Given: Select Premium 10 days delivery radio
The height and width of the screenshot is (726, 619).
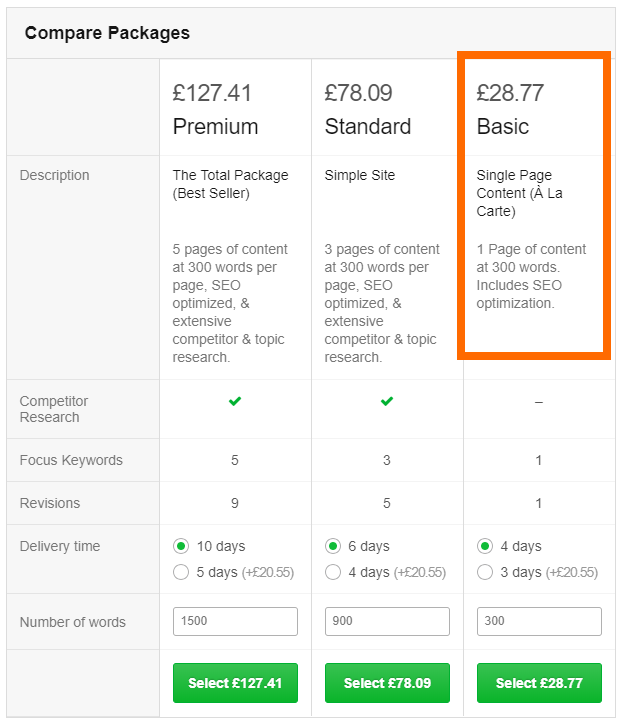Looking at the screenshot, I should tap(181, 546).
